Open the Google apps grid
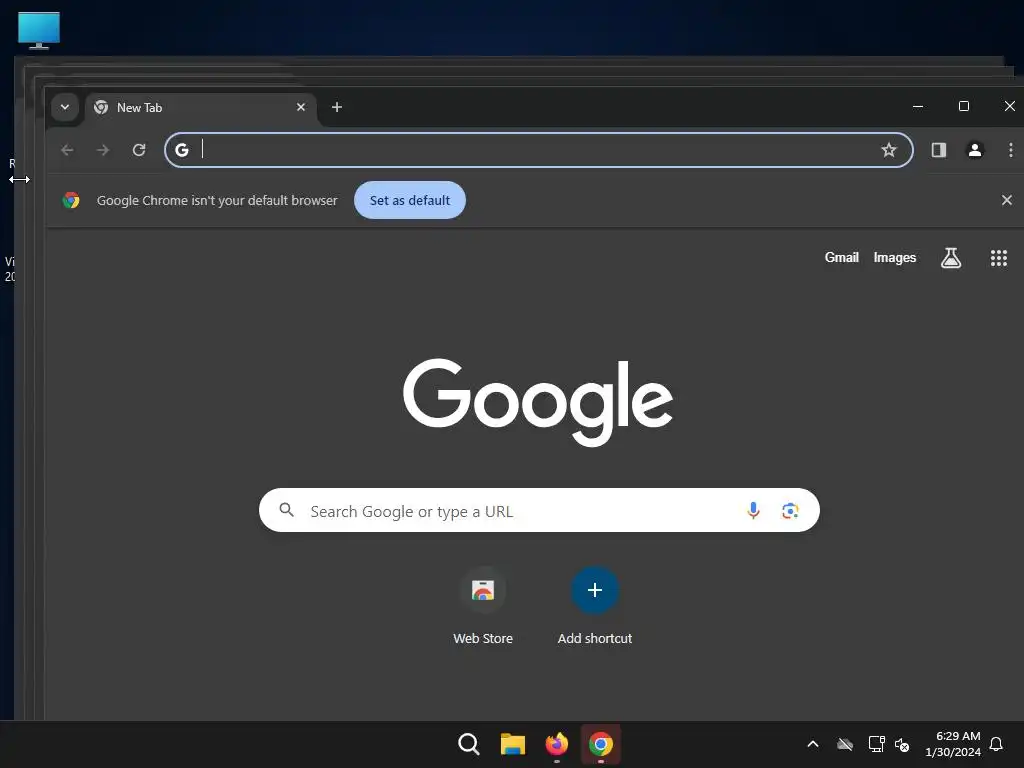Viewport: 1024px width, 768px height. tap(999, 258)
